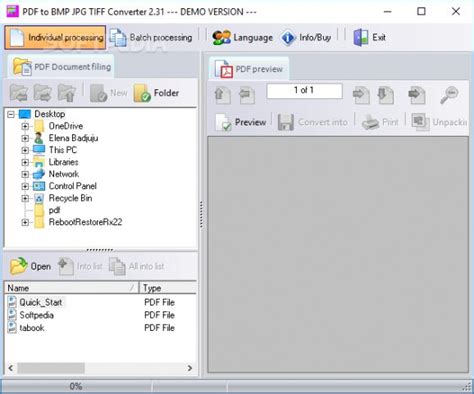The height and width of the screenshot is (394, 474).
Task: Click the vertical panel splitter handle
Action: pyautogui.click(x=201, y=214)
